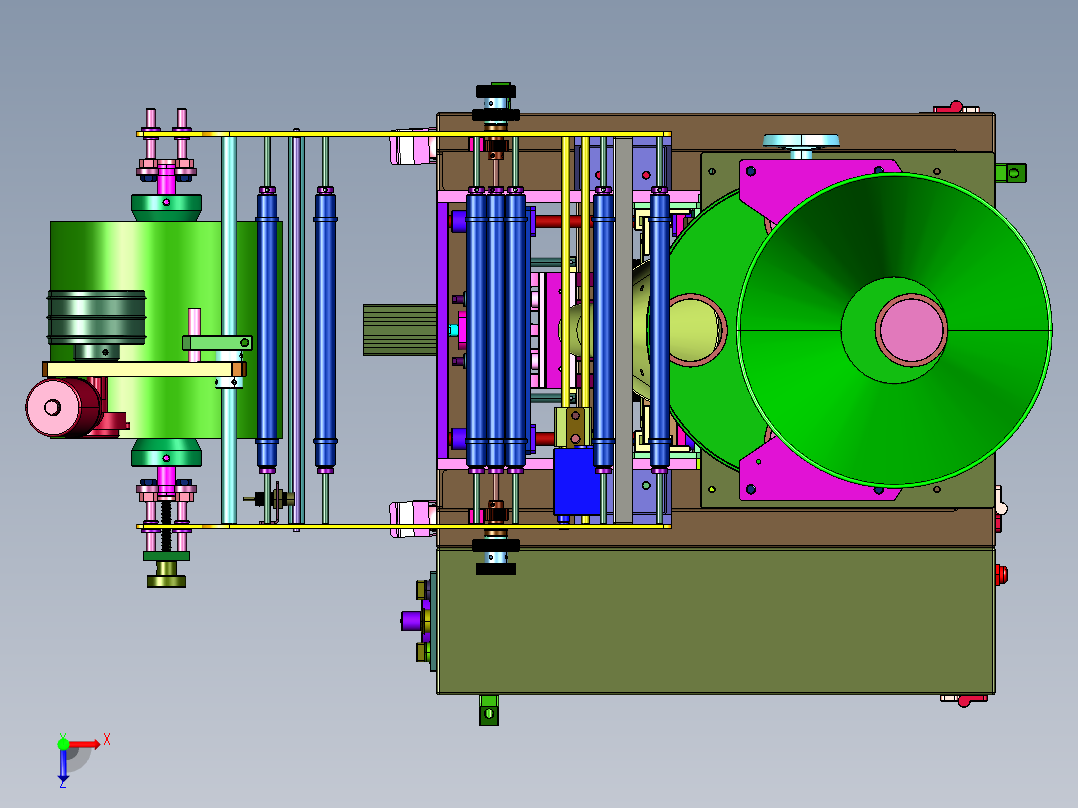Pick the pale yellow hub of the smaller green disc
1078x808 pixels.
coord(694,330)
